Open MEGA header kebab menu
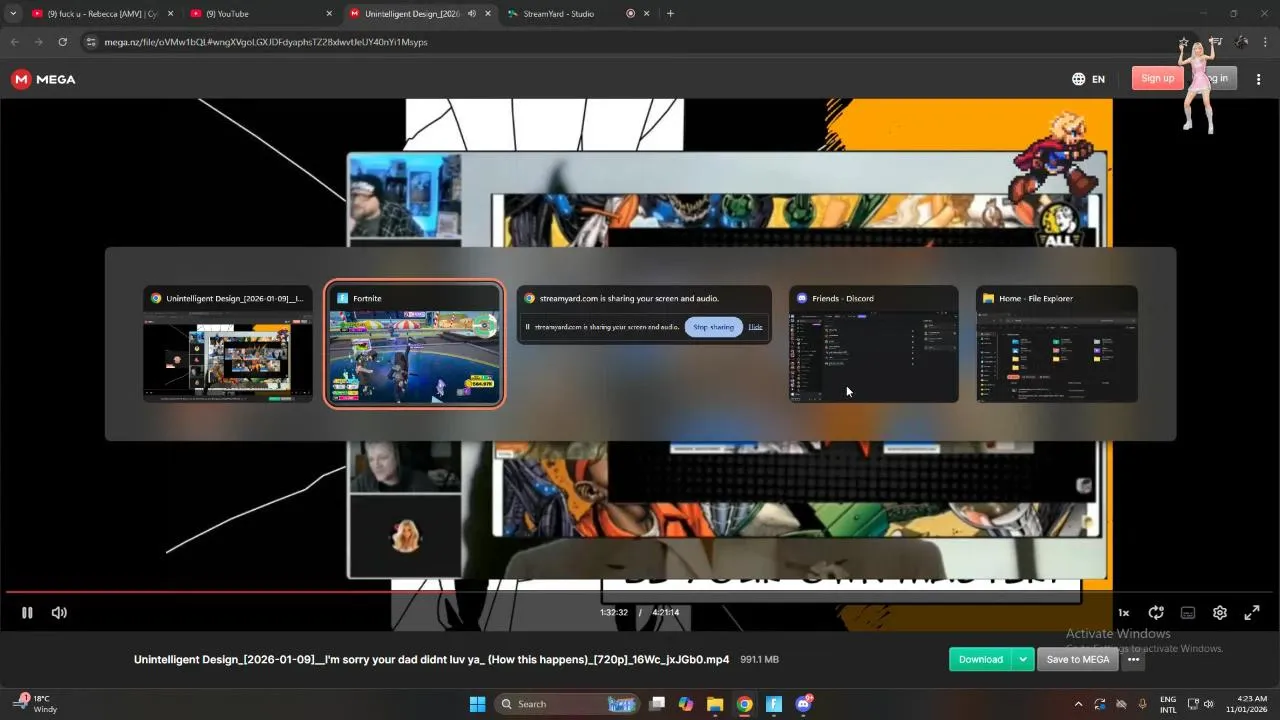This screenshot has height=720, width=1280. coord(1258,79)
